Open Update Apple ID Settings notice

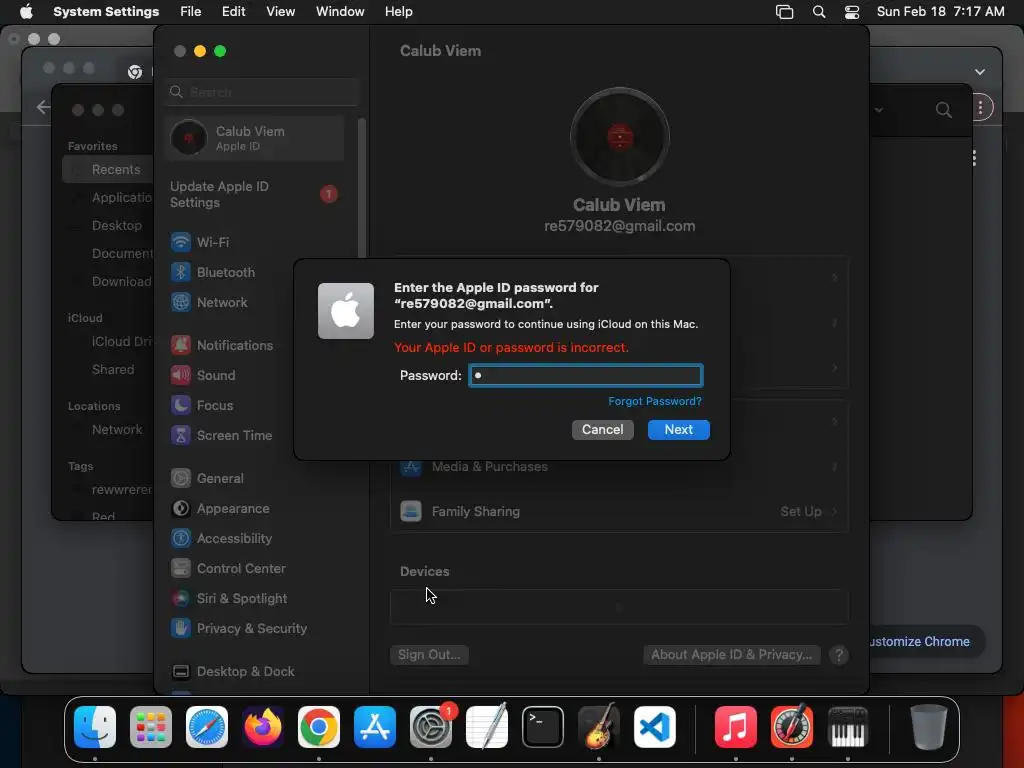(x=255, y=195)
